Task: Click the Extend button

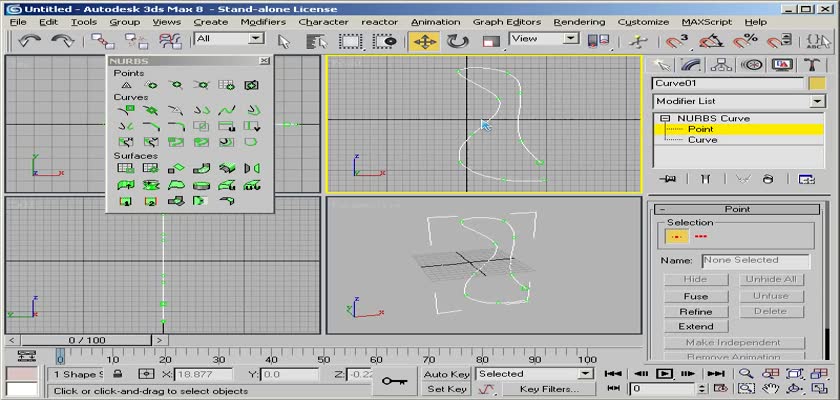Action: [x=696, y=327]
